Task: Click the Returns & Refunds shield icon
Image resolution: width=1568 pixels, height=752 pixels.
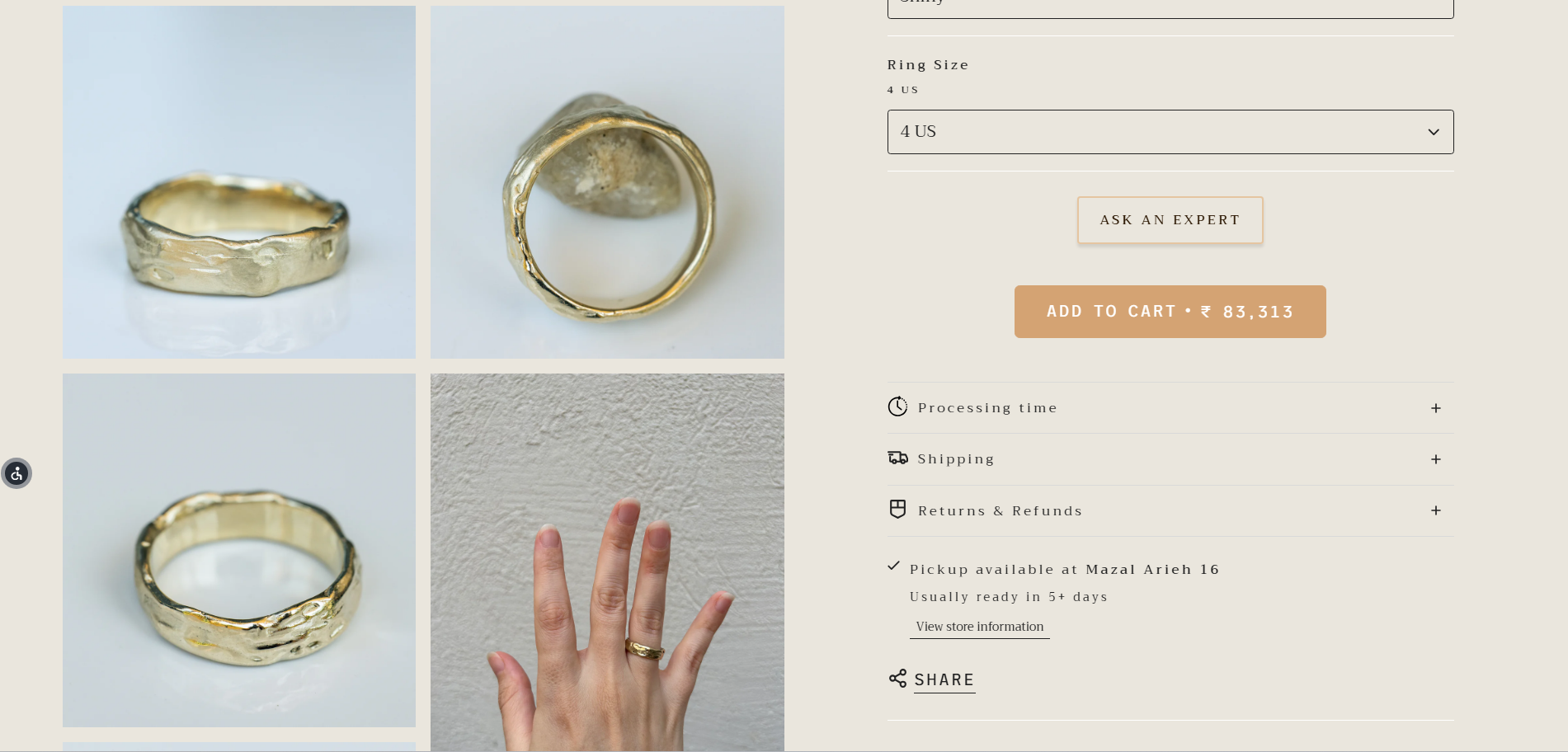Action: coord(897,510)
